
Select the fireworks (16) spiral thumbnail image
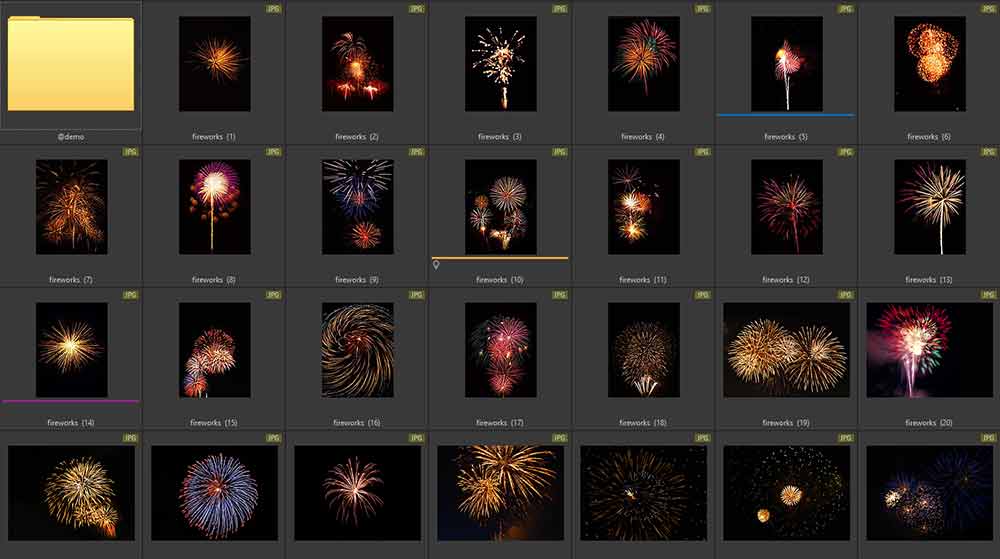(x=357, y=349)
